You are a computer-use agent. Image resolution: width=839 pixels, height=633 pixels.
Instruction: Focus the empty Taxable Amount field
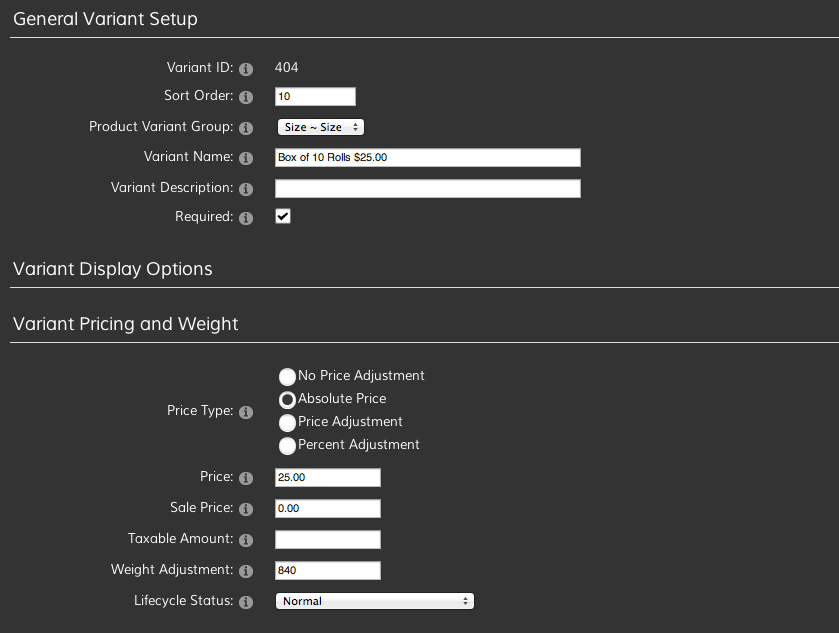(x=327, y=539)
